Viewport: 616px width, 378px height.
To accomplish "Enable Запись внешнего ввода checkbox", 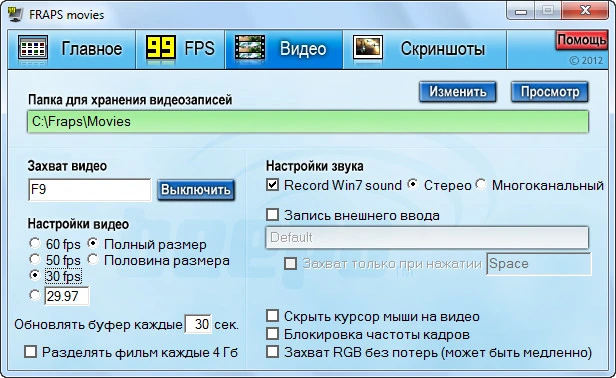I will tap(273, 215).
